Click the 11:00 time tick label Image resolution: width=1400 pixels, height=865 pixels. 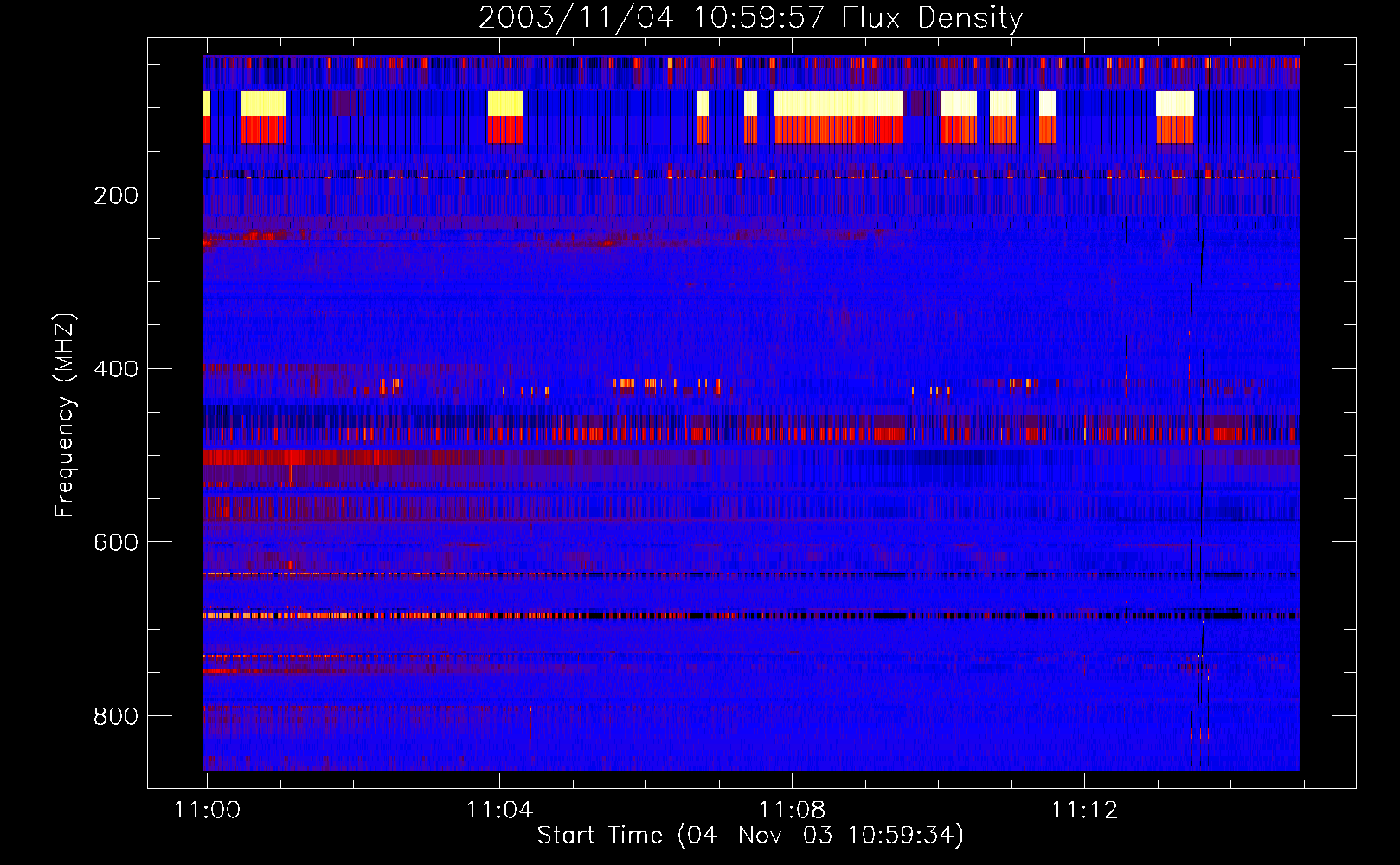207,810
